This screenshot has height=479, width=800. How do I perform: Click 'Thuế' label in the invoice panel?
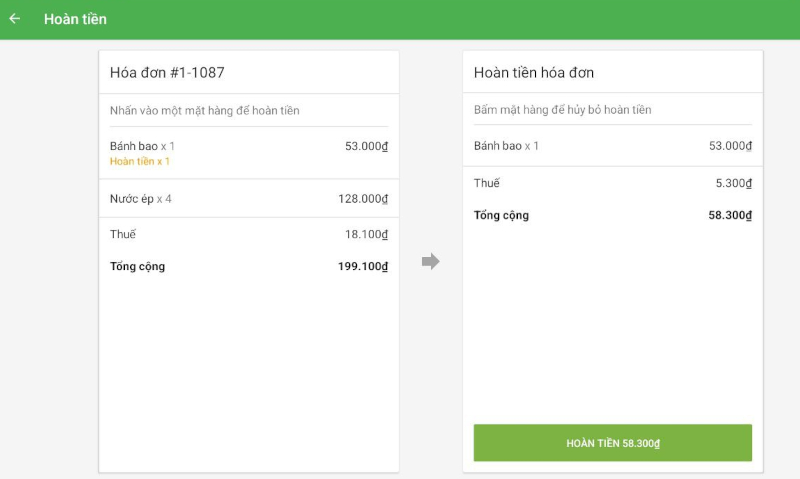pos(123,234)
